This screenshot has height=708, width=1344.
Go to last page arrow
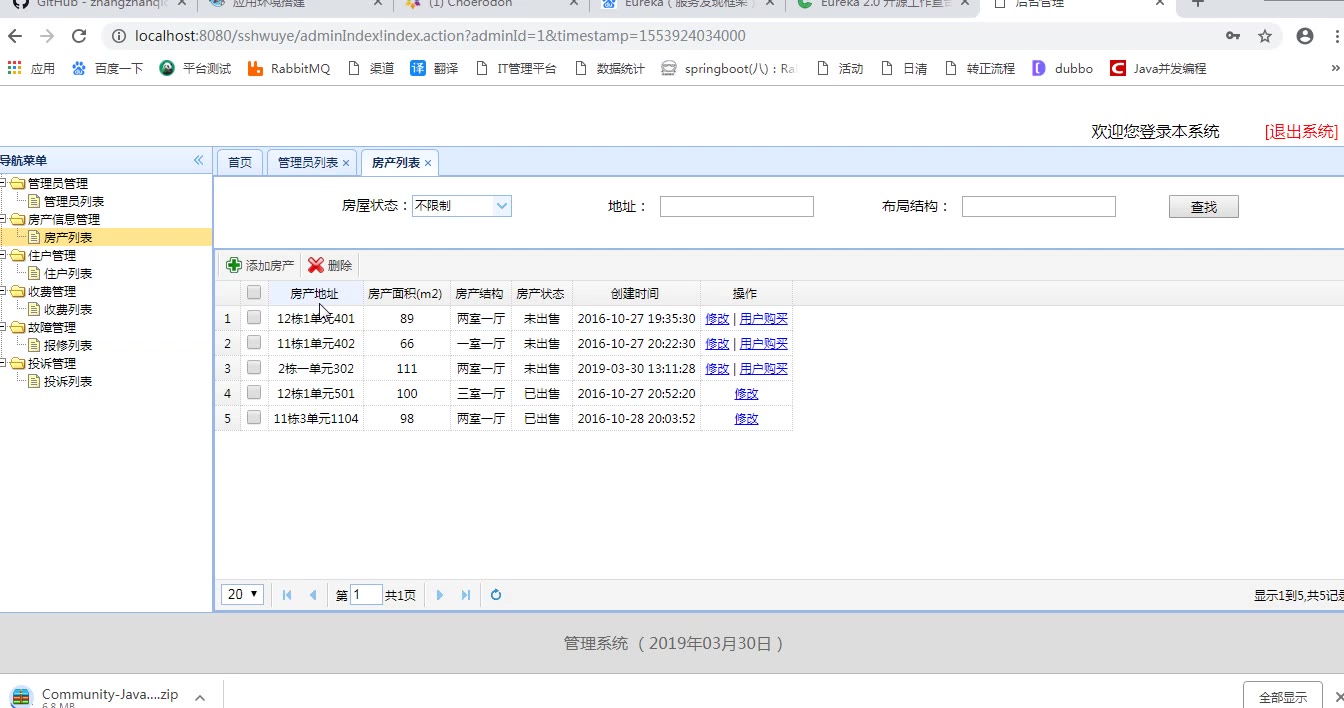[x=466, y=595]
